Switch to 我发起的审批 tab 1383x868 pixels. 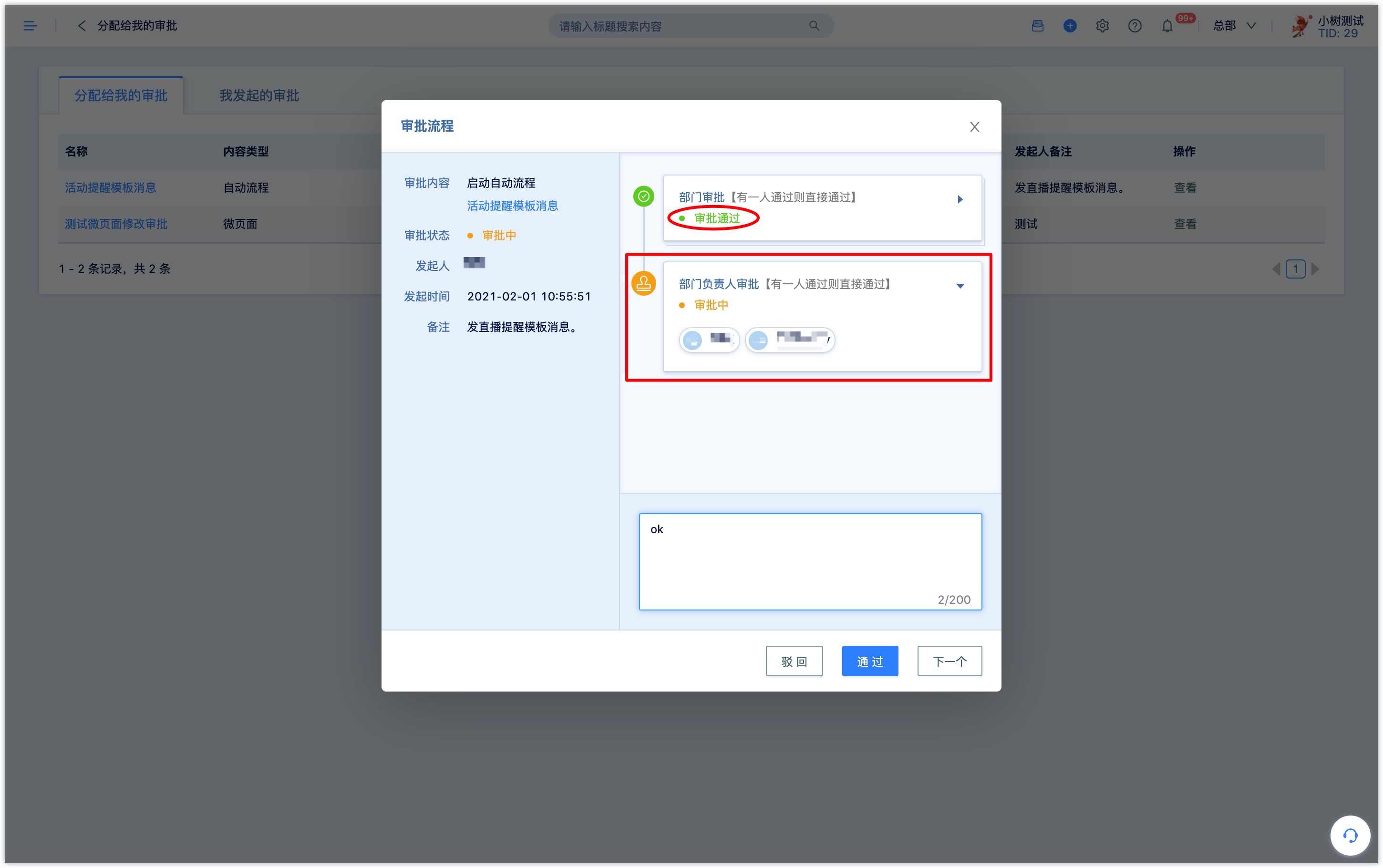point(259,95)
